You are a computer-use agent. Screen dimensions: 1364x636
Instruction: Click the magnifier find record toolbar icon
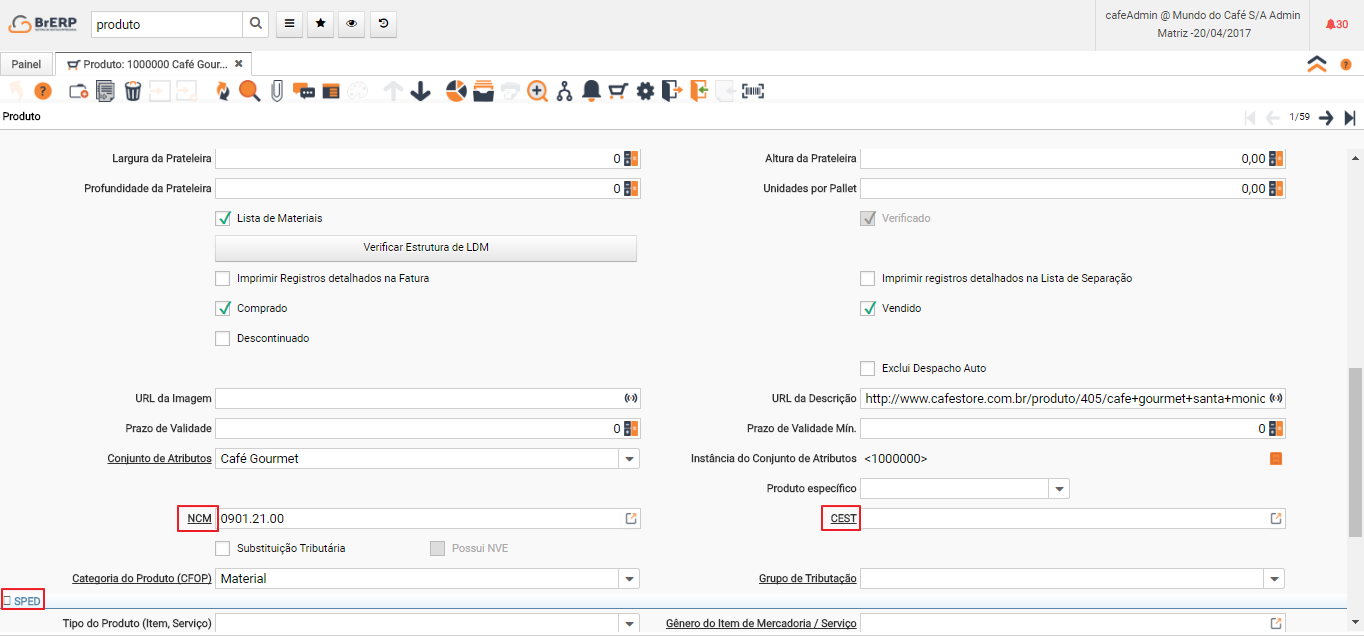[250, 91]
